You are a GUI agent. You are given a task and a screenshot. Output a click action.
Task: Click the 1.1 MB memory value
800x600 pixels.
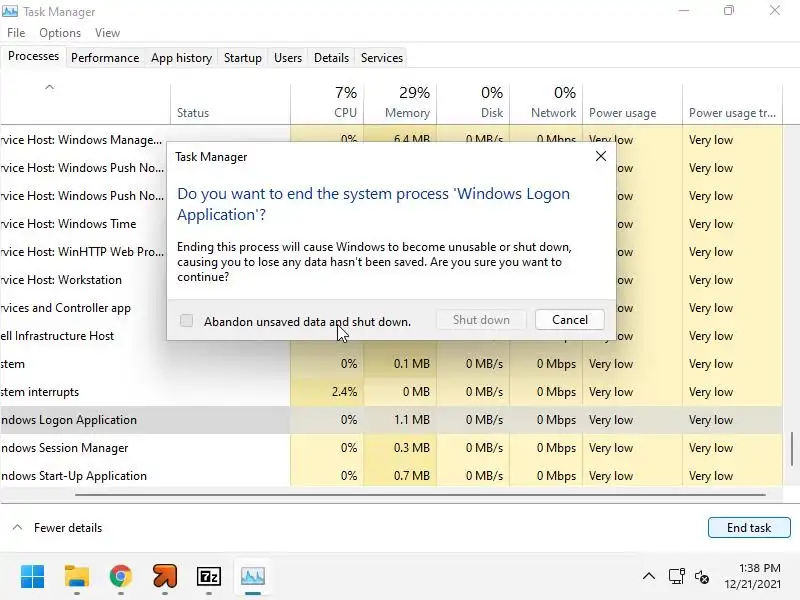click(x=411, y=420)
